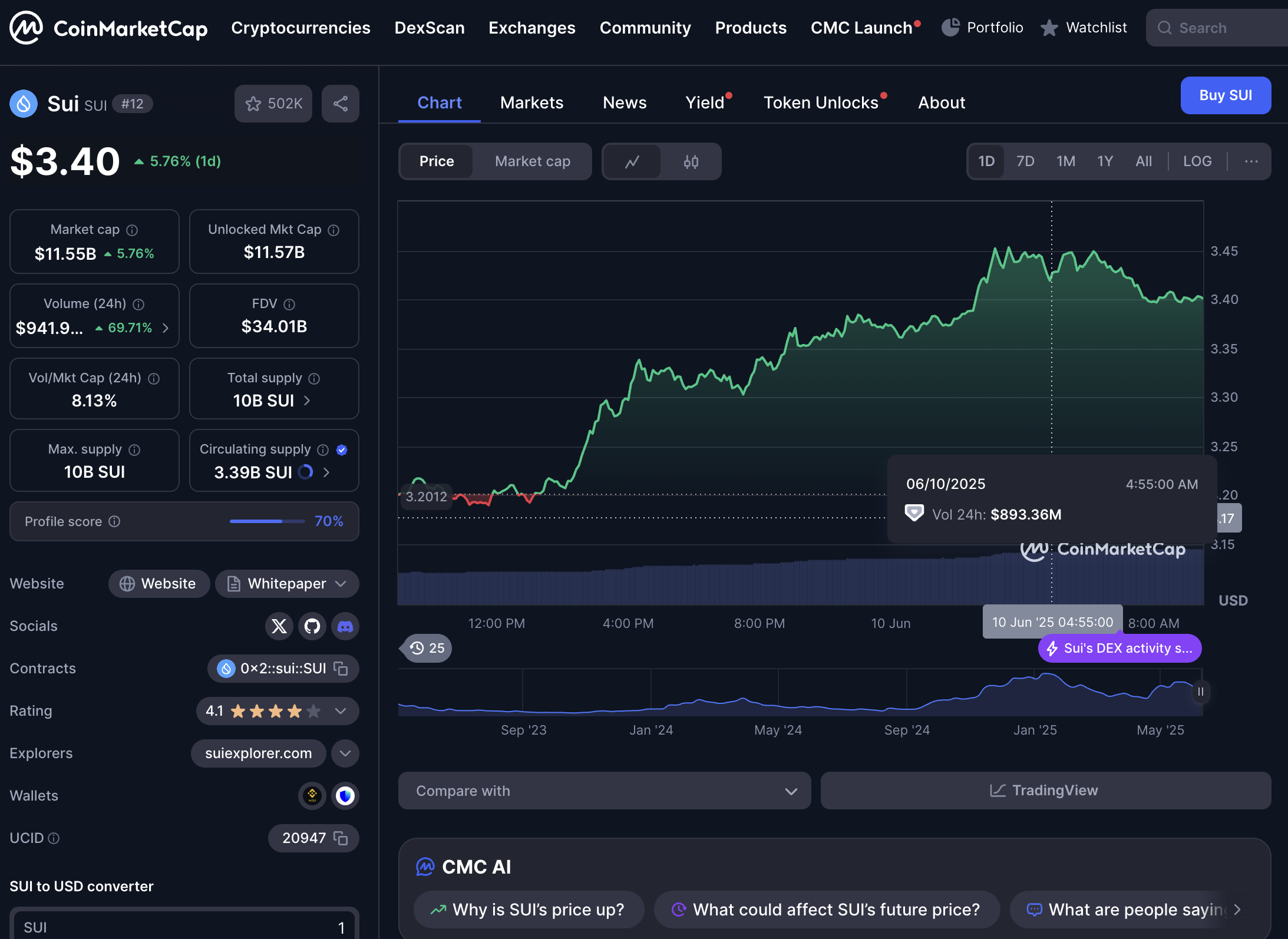Expand the Explorers list chevron
1288x939 pixels.
pyautogui.click(x=345, y=753)
